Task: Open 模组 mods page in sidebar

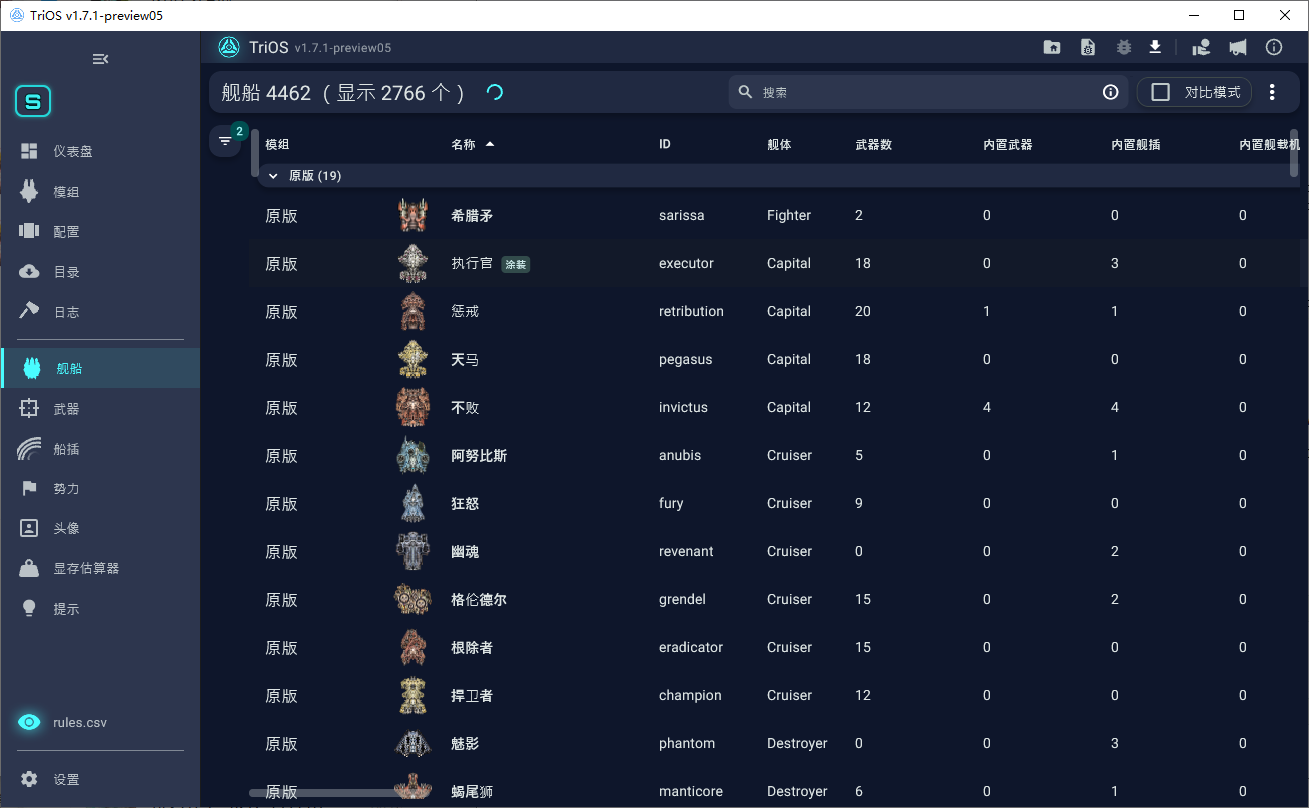Action: [100, 191]
